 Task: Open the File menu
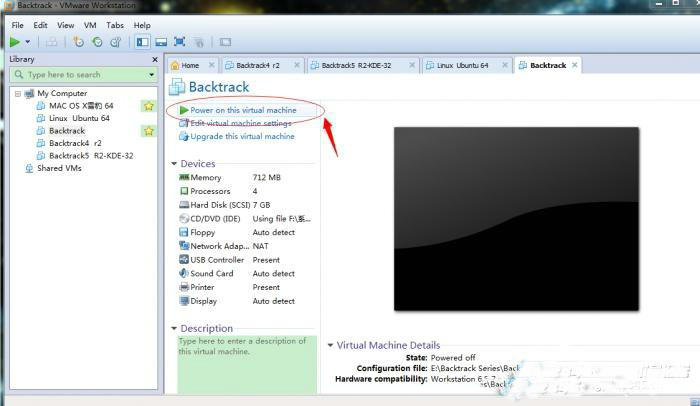point(17,25)
